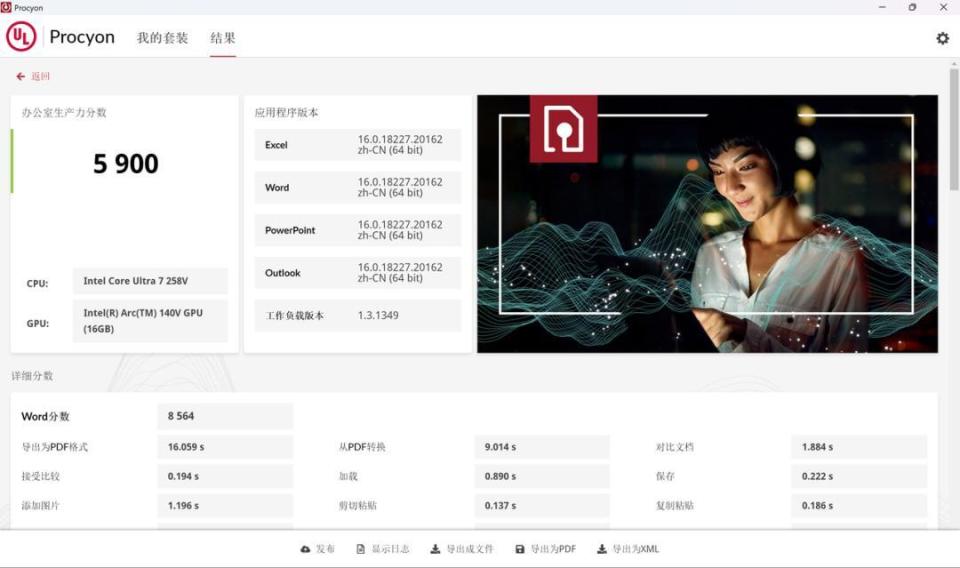Click the 添加图片 metric label

pos(40,506)
